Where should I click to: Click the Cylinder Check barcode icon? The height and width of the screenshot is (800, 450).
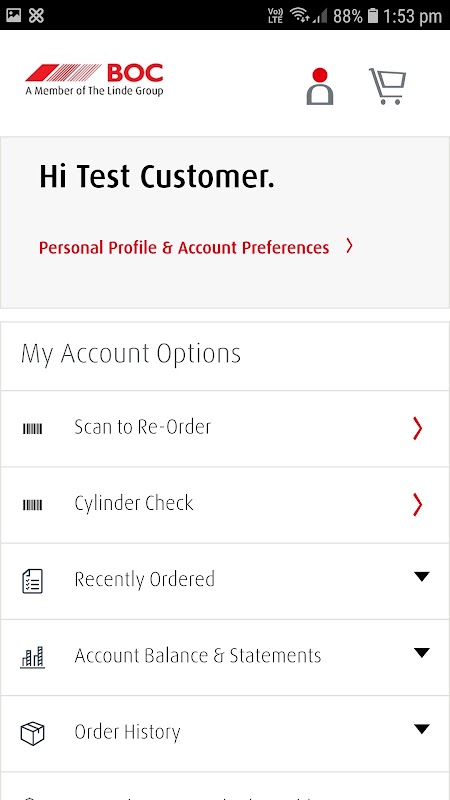point(33,505)
